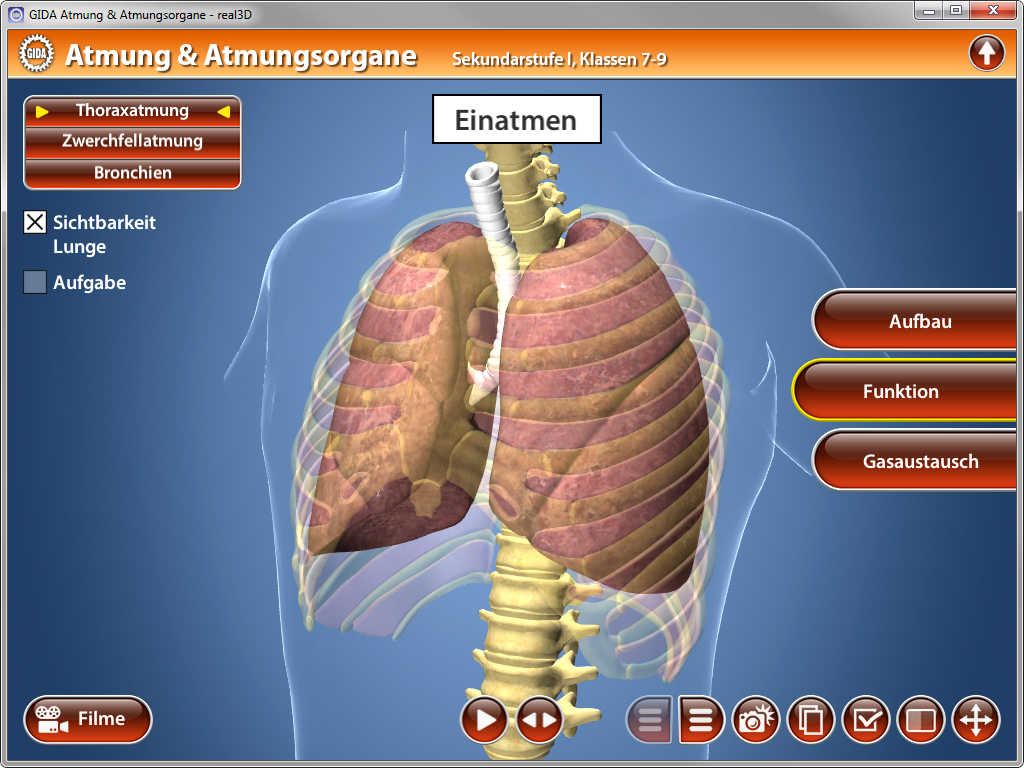Image resolution: width=1024 pixels, height=768 pixels.
Task: Select the Thoraxatmung menu item
Action: [132, 111]
